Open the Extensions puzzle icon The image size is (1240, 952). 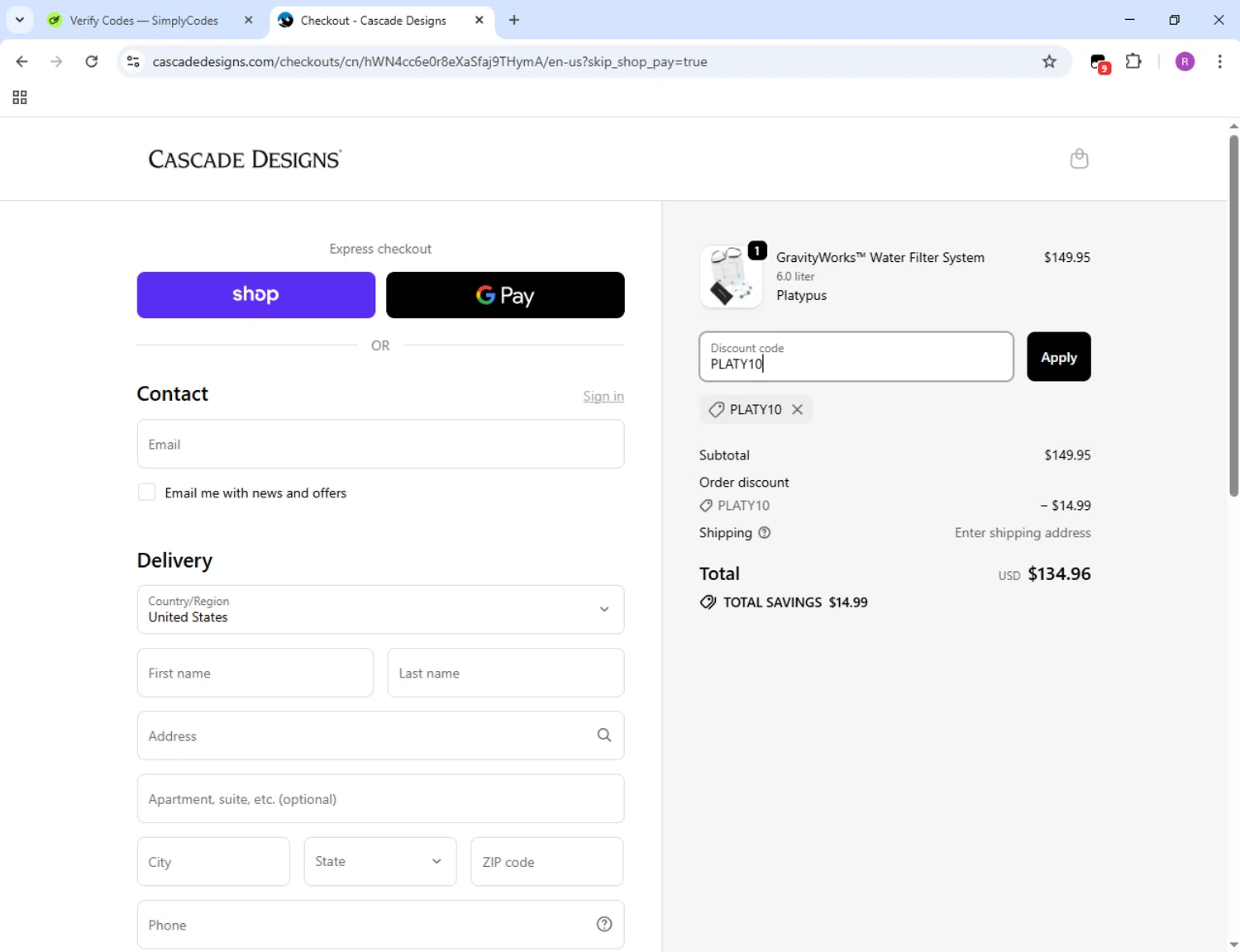tap(1133, 62)
